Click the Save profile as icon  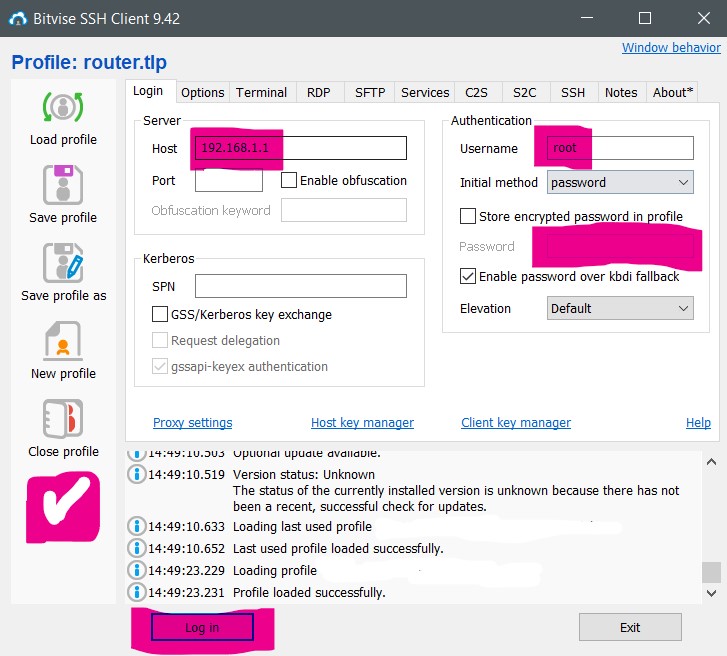click(63, 262)
